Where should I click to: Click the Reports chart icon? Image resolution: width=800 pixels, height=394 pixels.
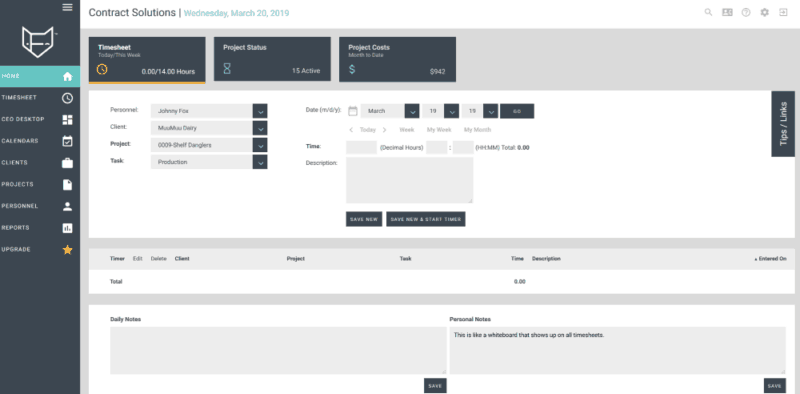[x=67, y=228]
